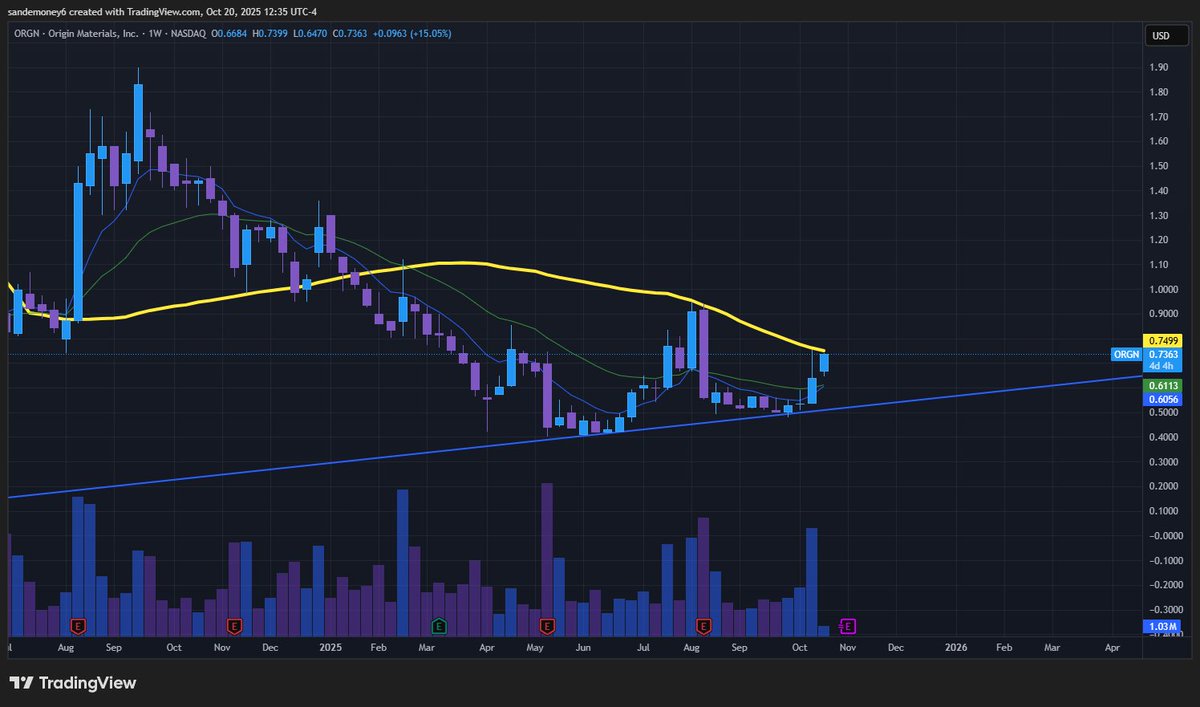This screenshot has width=1200, height=707.
Task: Click the red earnings icon below May 2025
Action: (548, 627)
